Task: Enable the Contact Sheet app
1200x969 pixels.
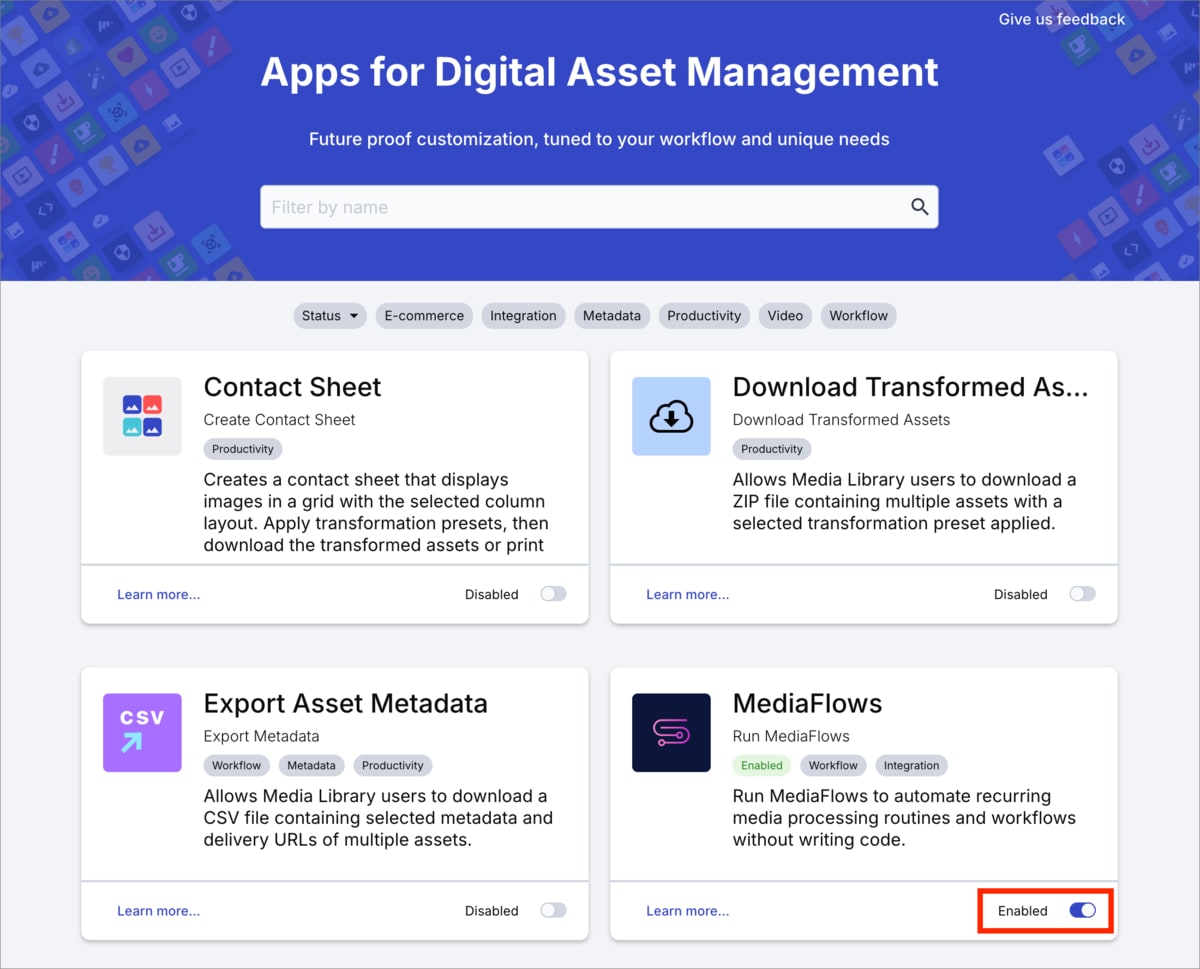Action: (552, 593)
